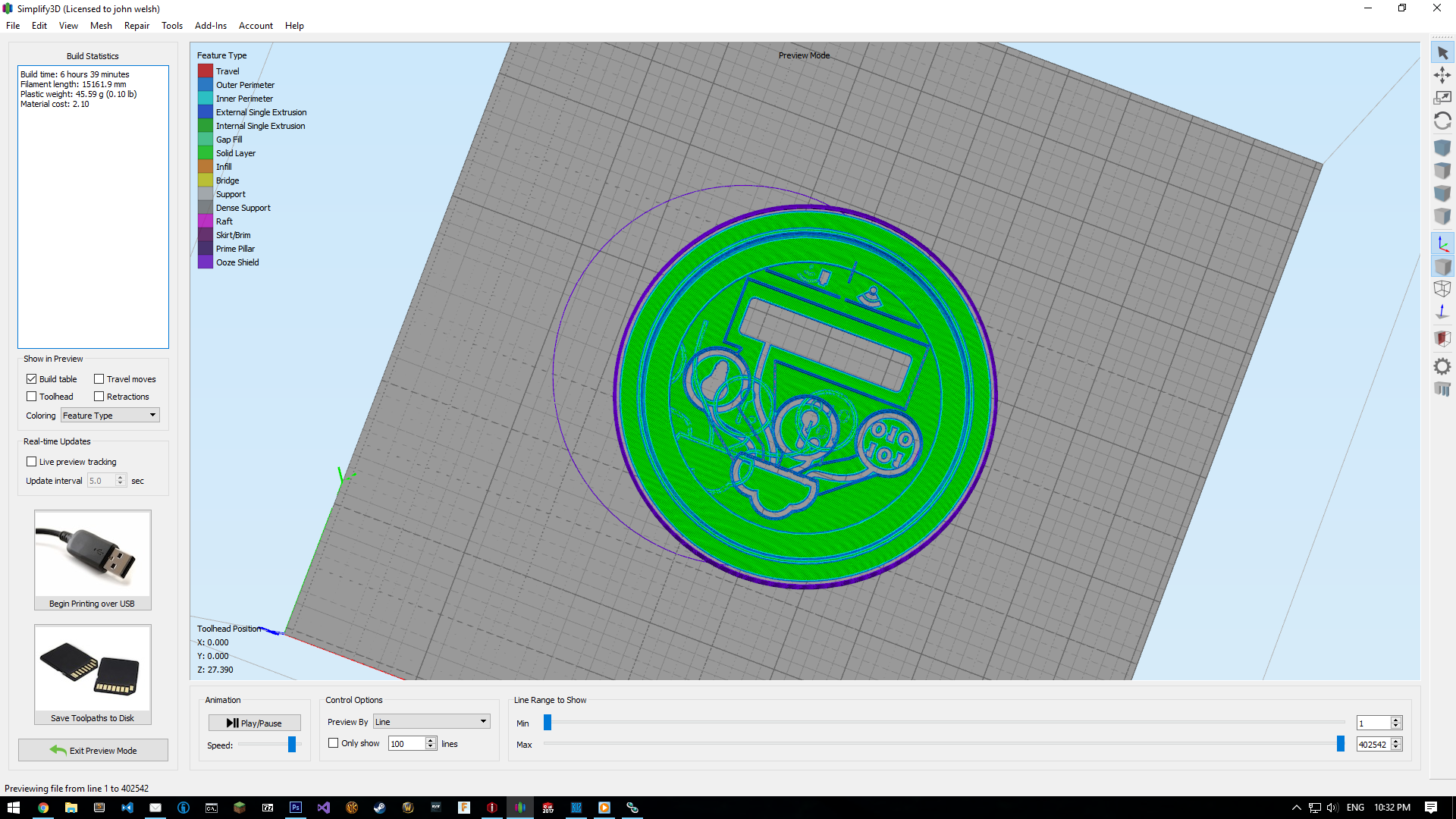Open the Mesh menu

pos(101,26)
